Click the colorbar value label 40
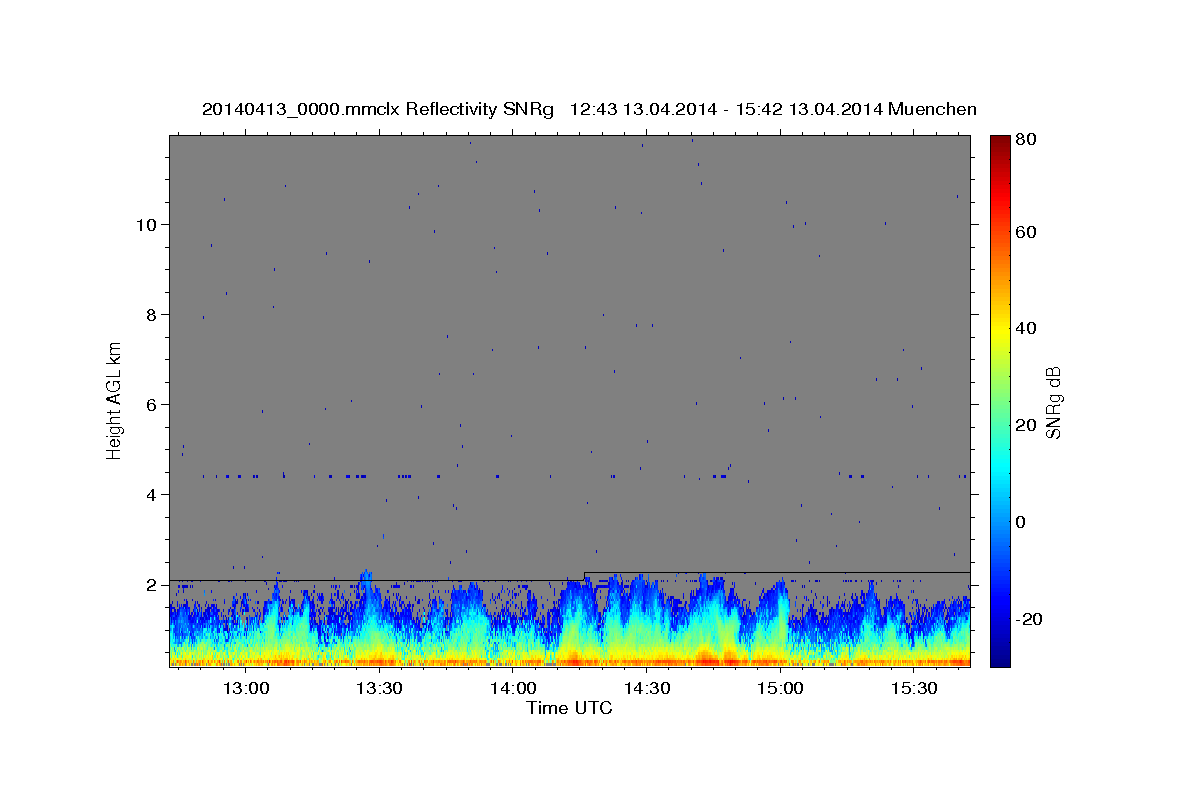Viewport: 1200px width, 800px height. pos(1028,328)
